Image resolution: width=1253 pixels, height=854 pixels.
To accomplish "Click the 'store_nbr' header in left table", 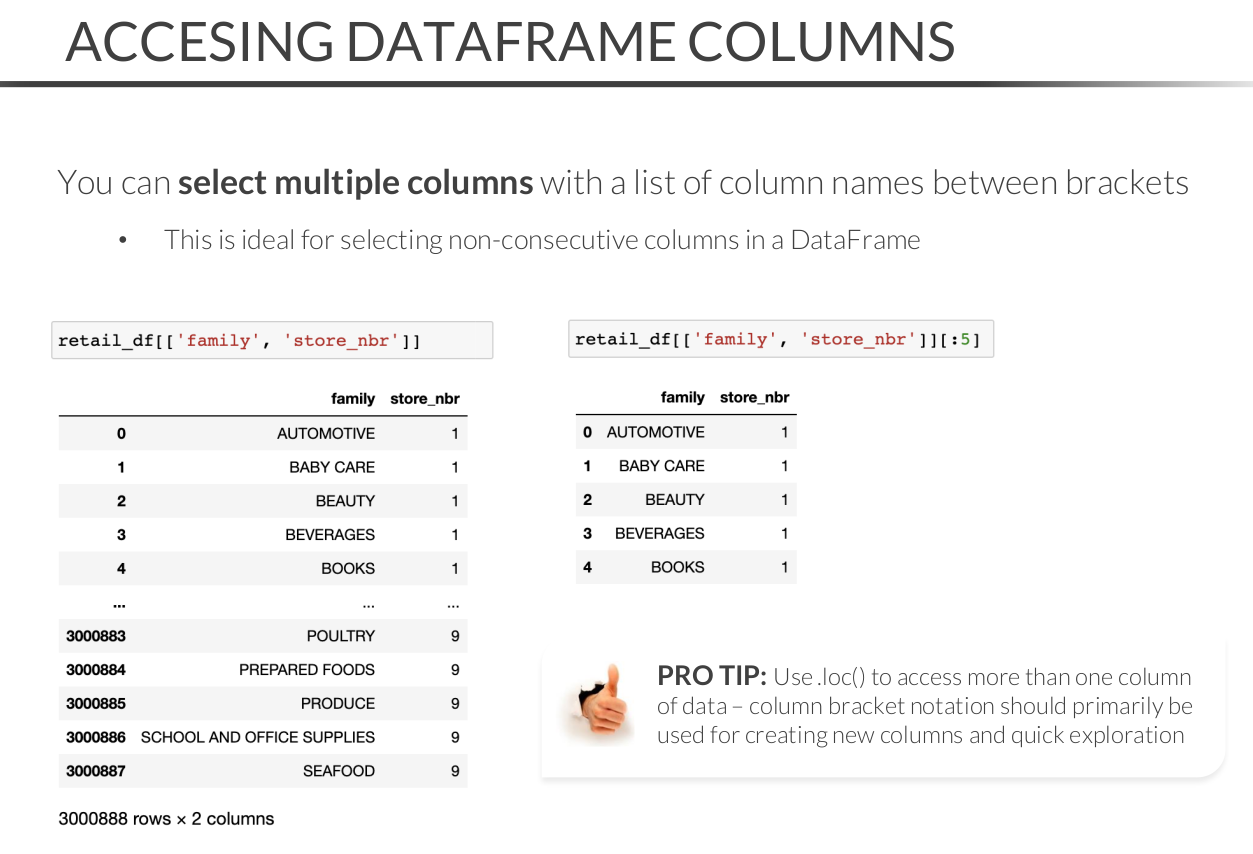I will tap(424, 398).
